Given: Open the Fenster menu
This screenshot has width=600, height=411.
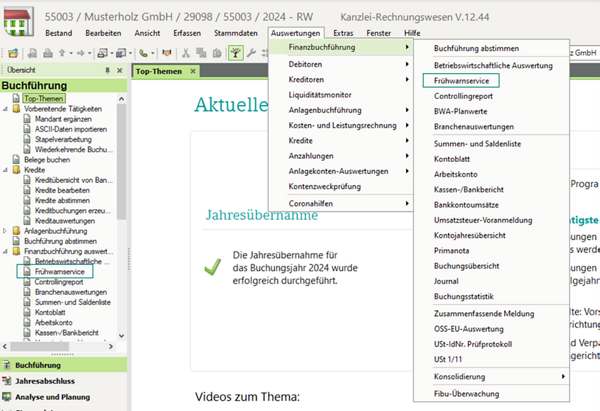Looking at the screenshot, I should pos(378,33).
